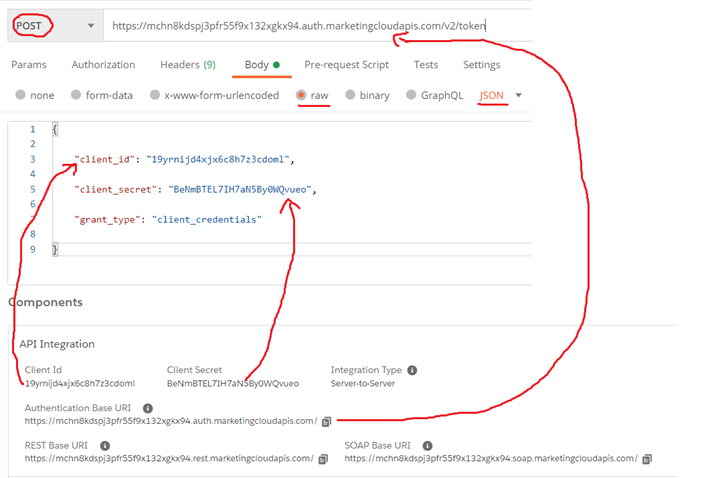Open the POST method dropdown
Screen dimensions: 708x478
pyautogui.click(x=55, y=26)
